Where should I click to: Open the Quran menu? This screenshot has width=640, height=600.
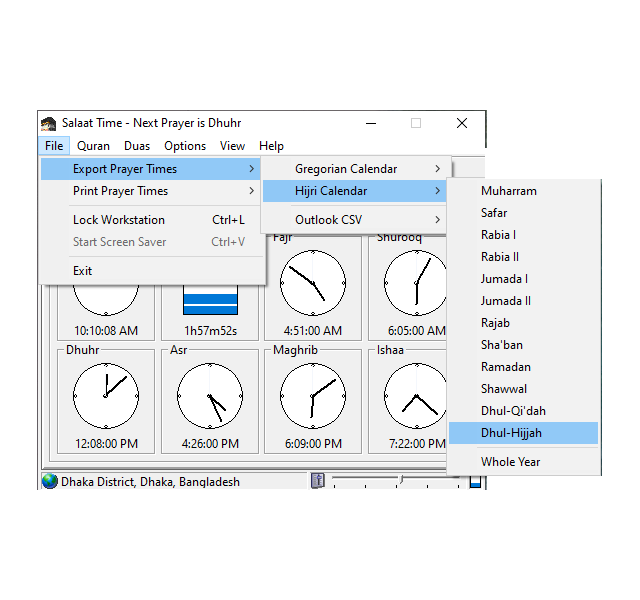(x=93, y=146)
